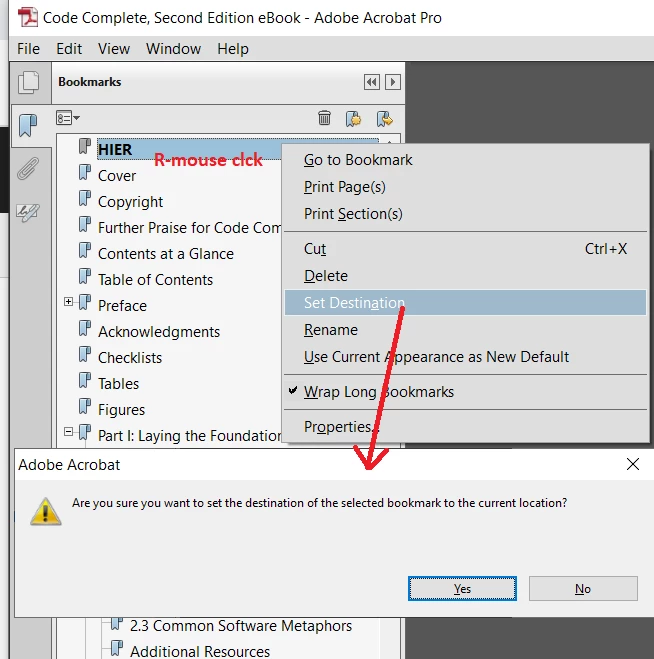
Task: Click the Delete bookmark trash icon
Action: pyautogui.click(x=324, y=118)
